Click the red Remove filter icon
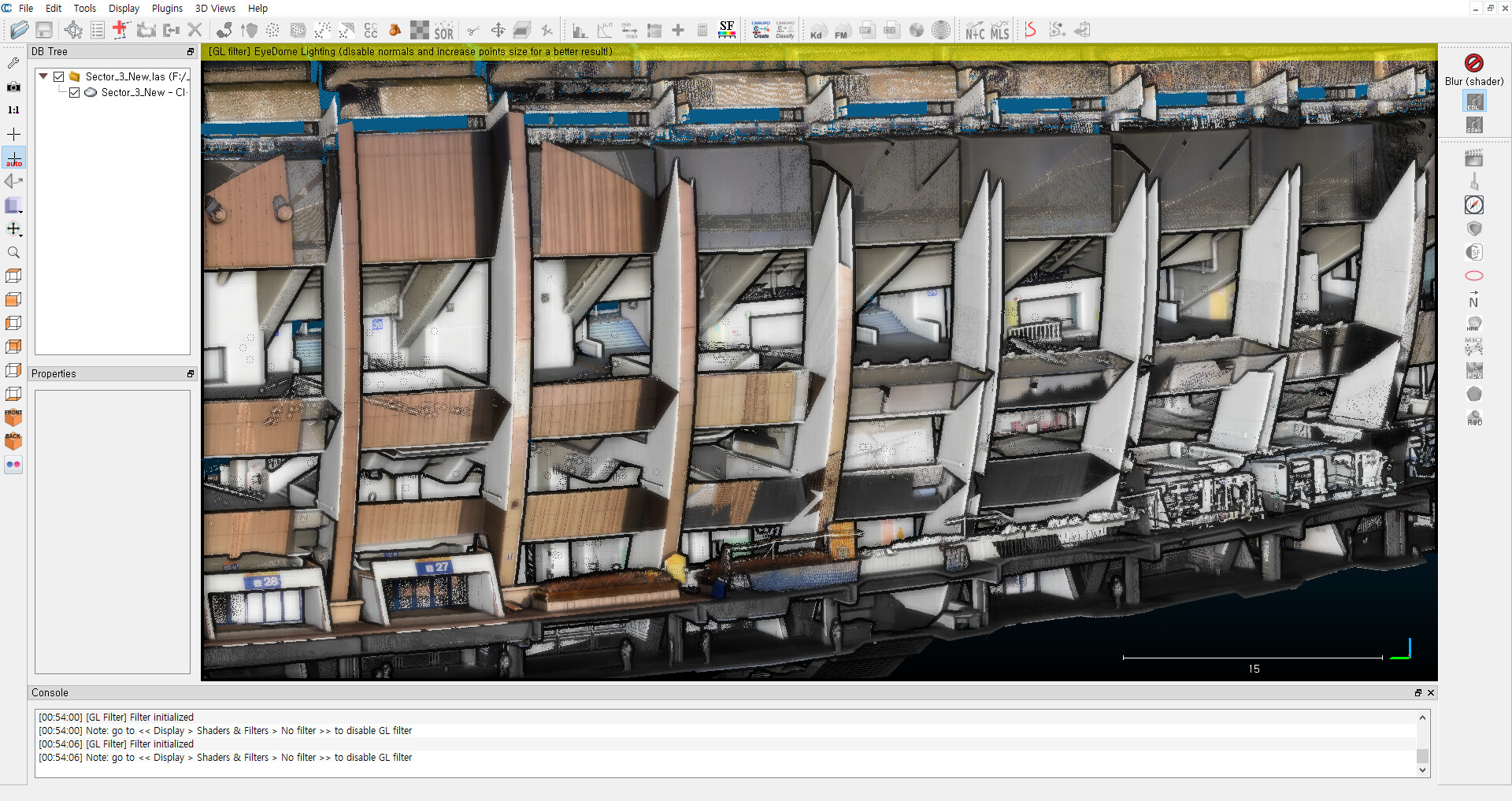The image size is (1512, 801). click(1474, 62)
